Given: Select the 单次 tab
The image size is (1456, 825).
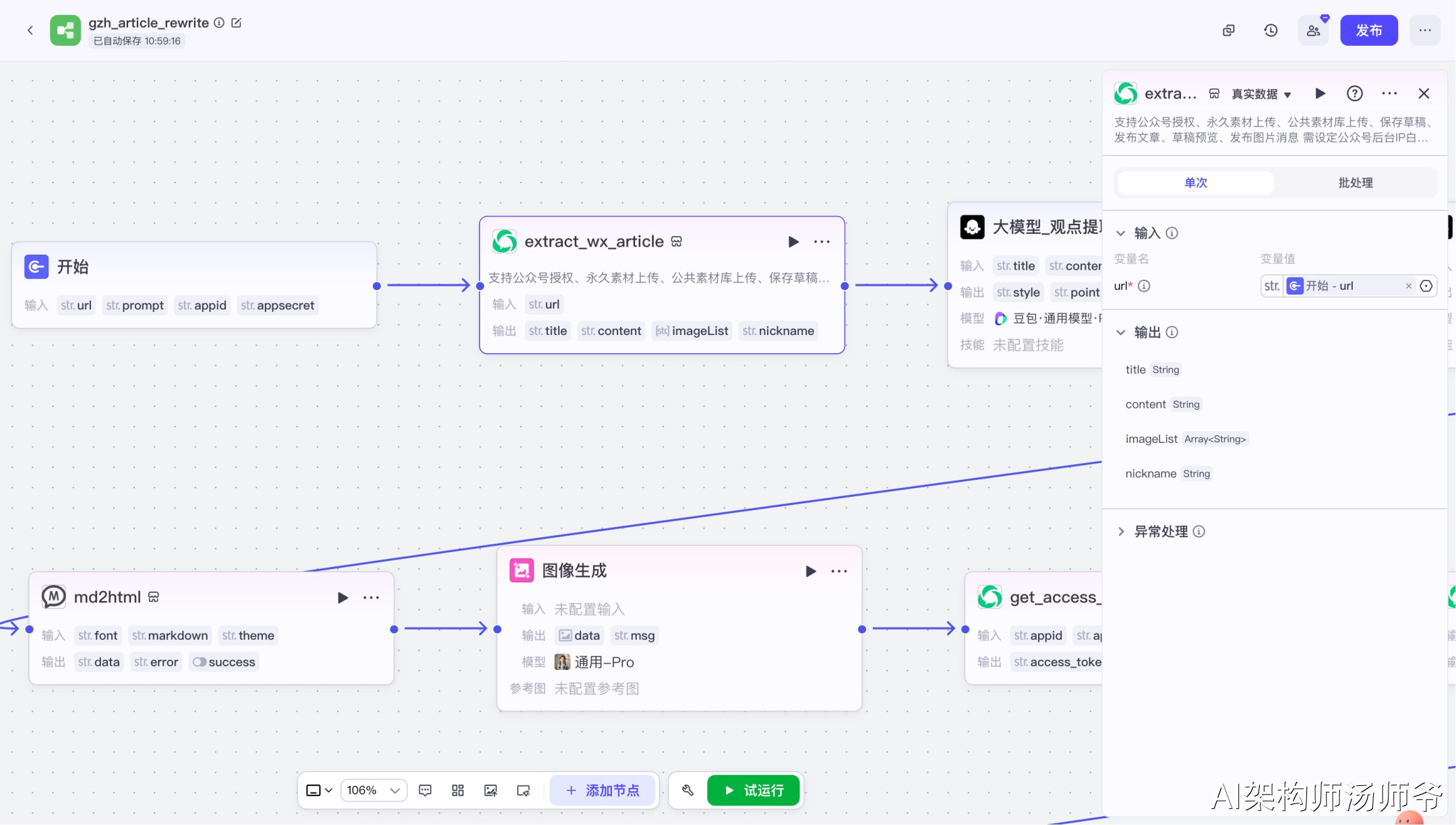Looking at the screenshot, I should point(1195,183).
